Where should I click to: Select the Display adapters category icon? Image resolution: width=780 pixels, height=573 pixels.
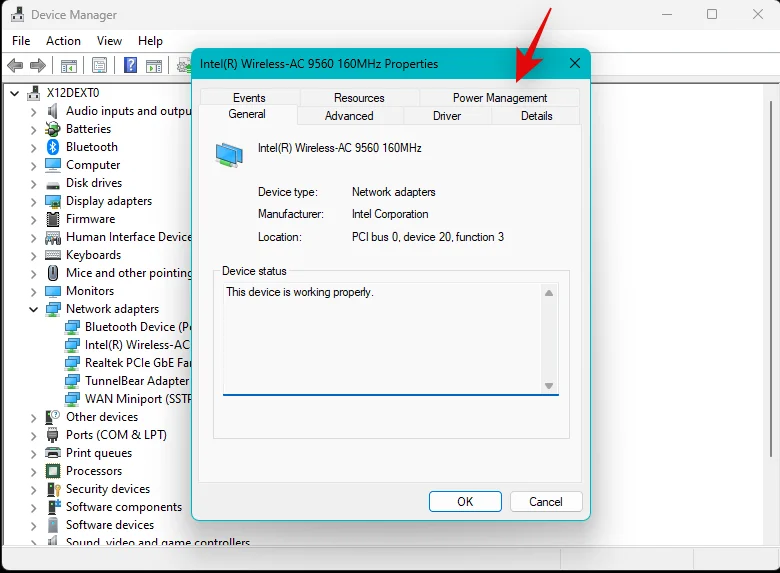point(53,201)
